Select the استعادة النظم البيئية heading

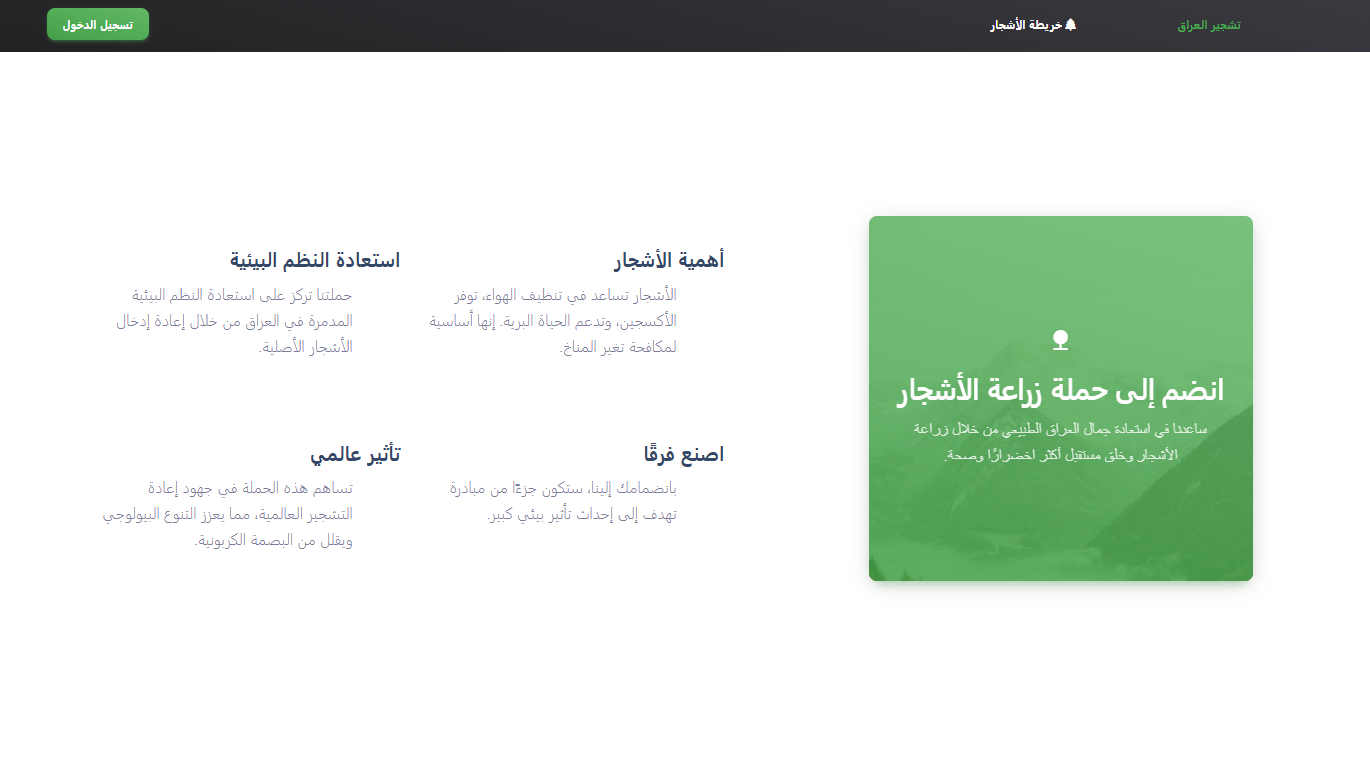pos(315,261)
